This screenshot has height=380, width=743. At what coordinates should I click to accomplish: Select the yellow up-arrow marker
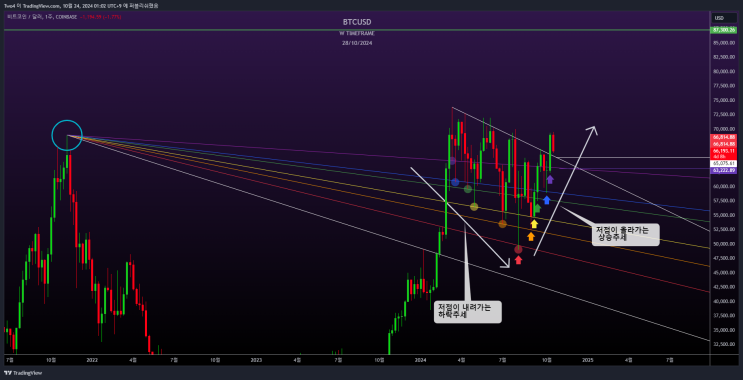point(534,224)
